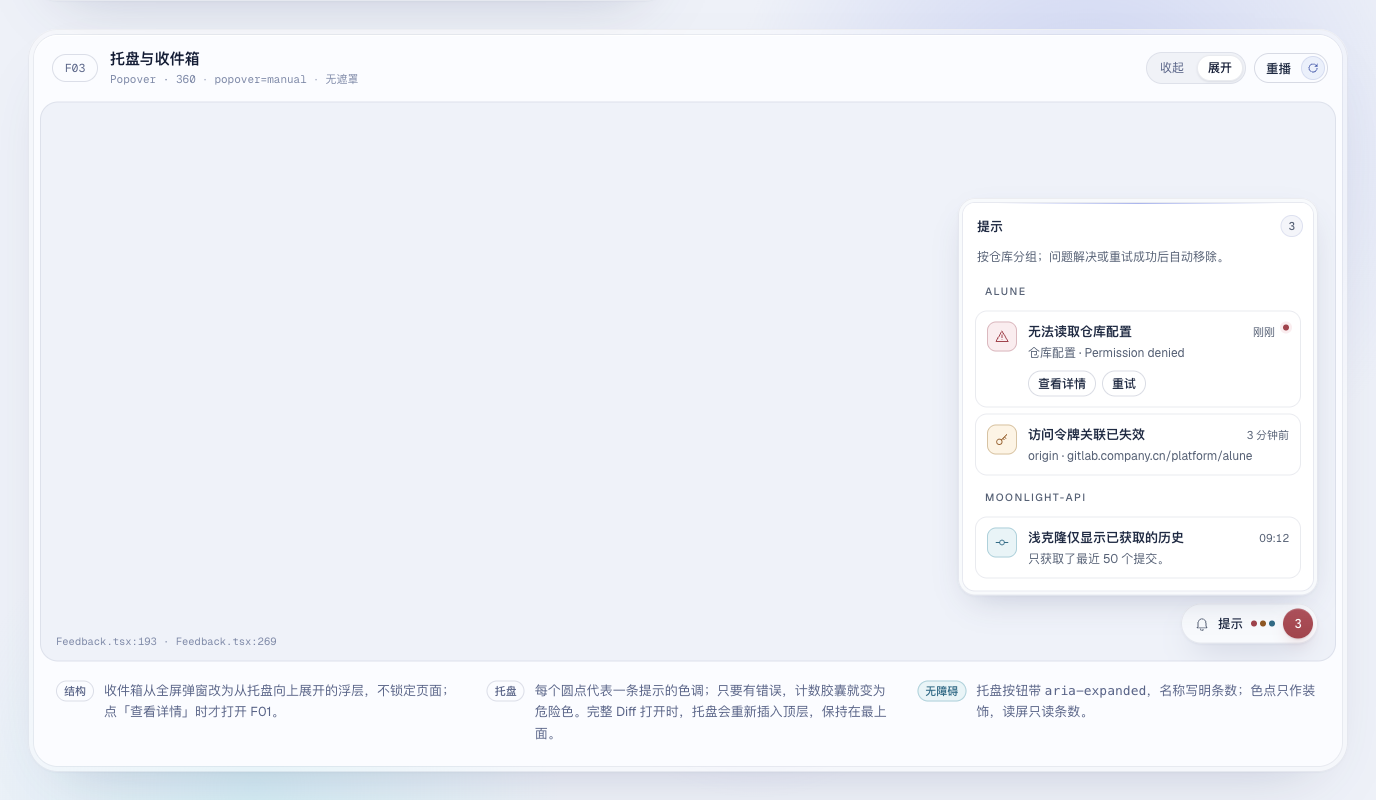Image resolution: width=1376 pixels, height=800 pixels.
Task: Click the 刚刚 timestamp
Action: point(1264,332)
